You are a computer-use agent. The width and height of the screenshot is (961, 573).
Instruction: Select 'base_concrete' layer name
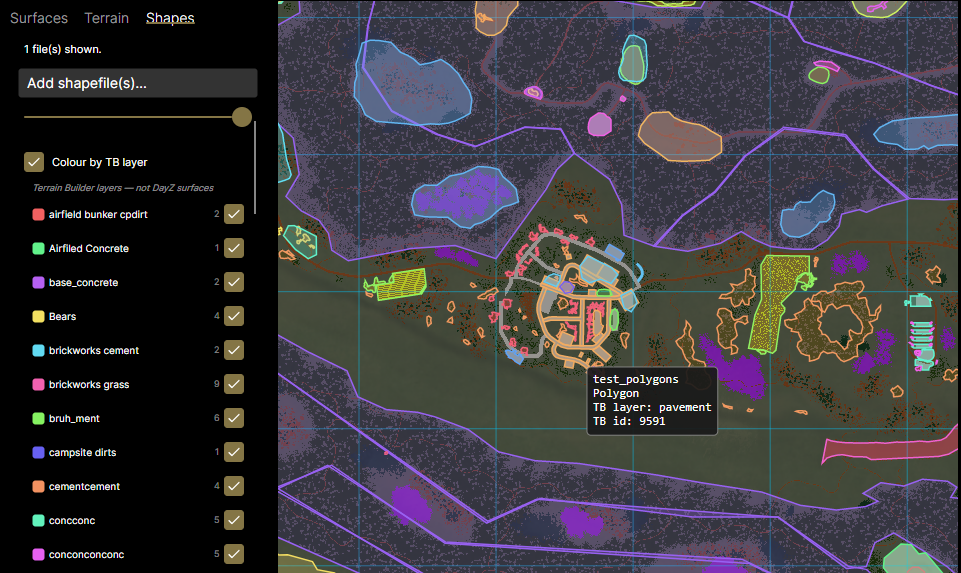tap(83, 283)
